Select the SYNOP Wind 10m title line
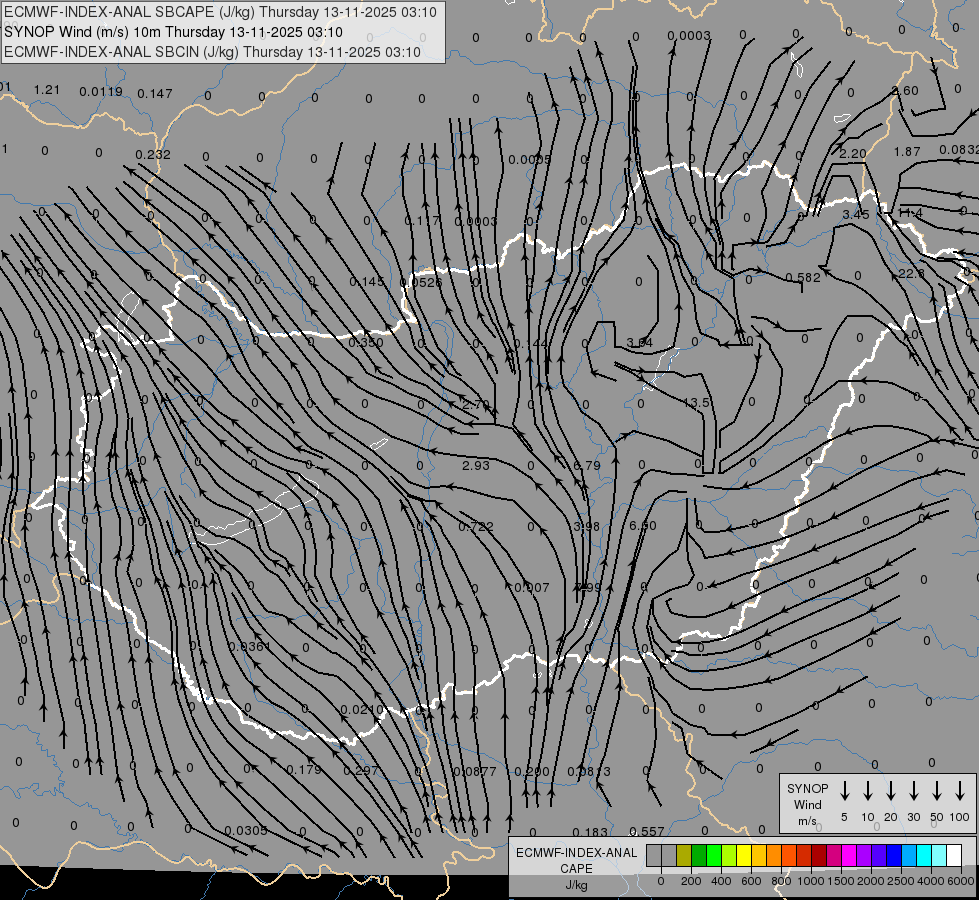 [x=174, y=32]
